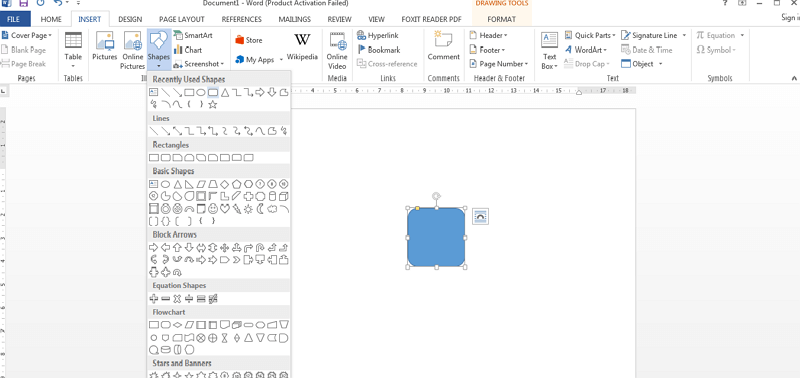Add a Comment
Image resolution: width=800 pixels, height=378 pixels.
tap(443, 46)
